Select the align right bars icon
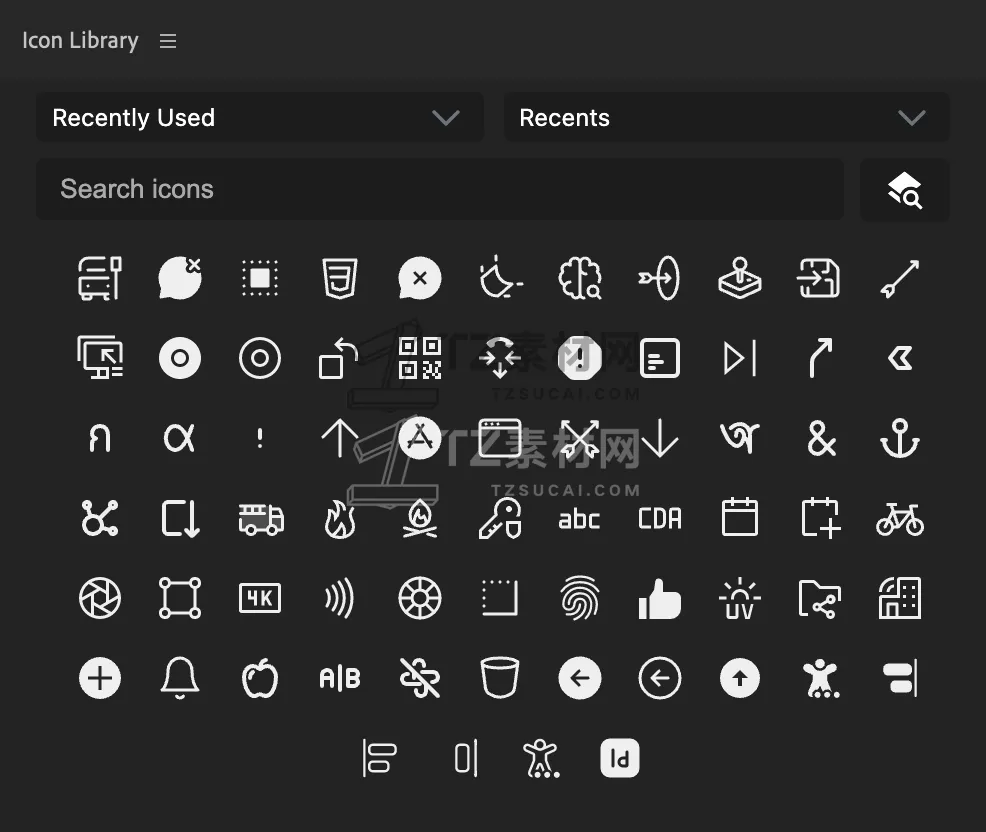The width and height of the screenshot is (986, 832). pyautogui.click(x=900, y=679)
